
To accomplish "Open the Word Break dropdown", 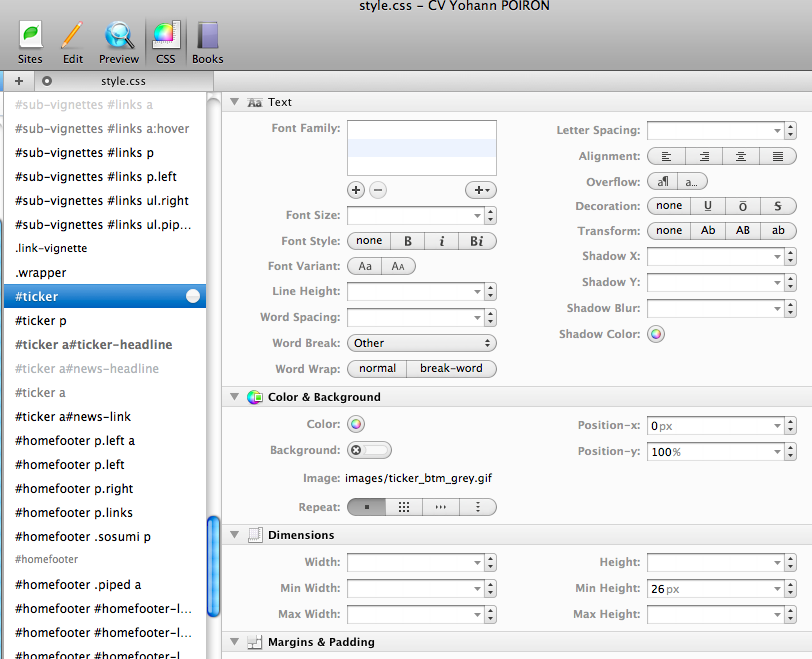I will point(421,343).
